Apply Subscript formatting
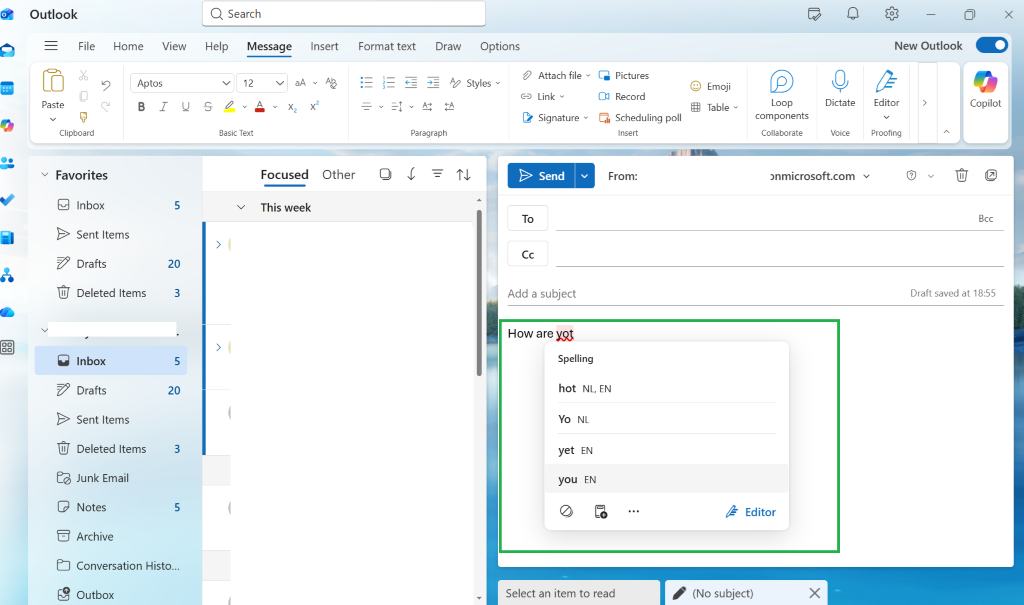 (293, 107)
